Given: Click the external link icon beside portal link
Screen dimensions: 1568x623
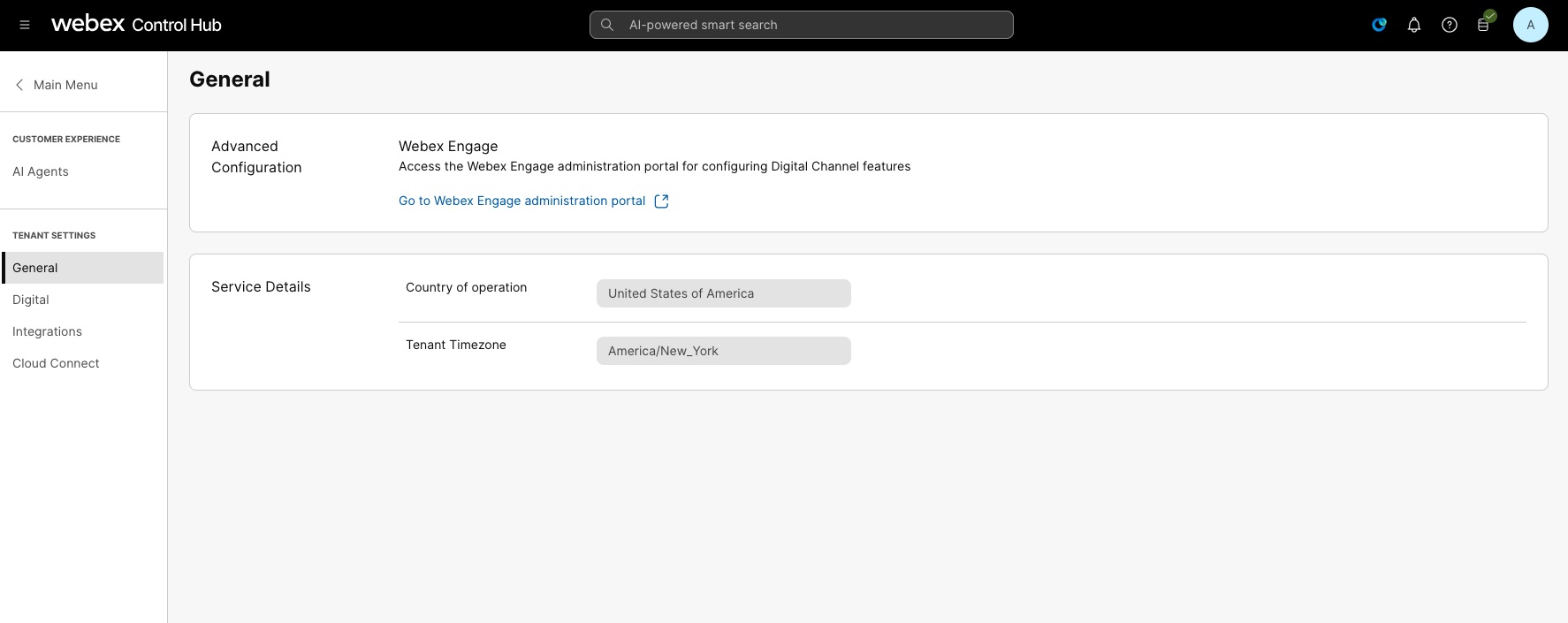Looking at the screenshot, I should coord(661,201).
